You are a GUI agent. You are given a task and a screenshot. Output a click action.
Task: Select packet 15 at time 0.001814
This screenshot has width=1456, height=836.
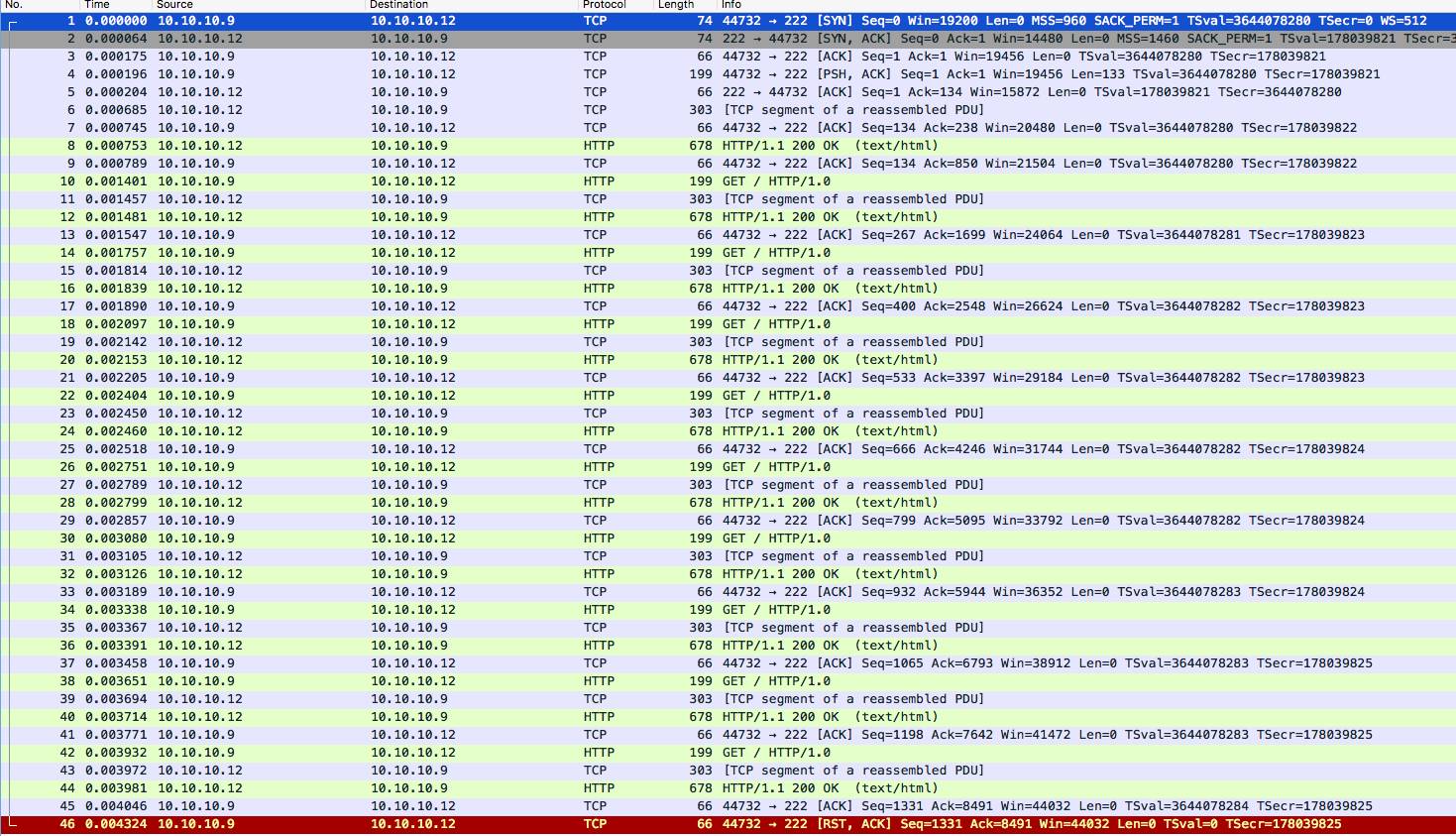point(728,271)
